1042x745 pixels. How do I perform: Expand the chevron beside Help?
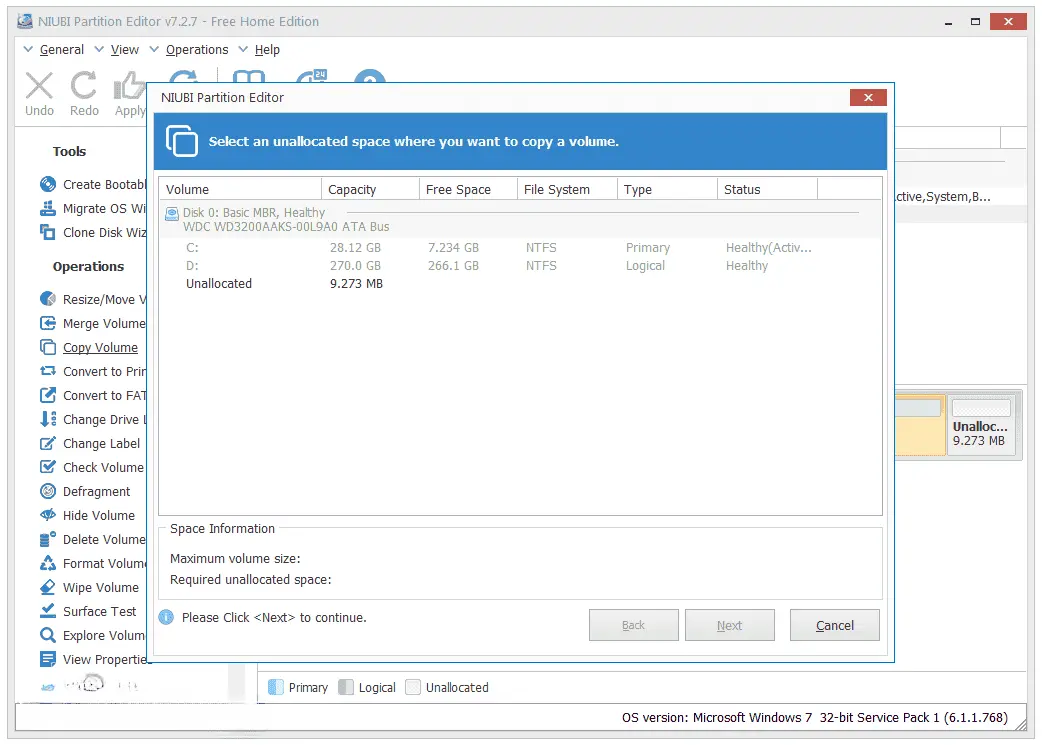243,49
